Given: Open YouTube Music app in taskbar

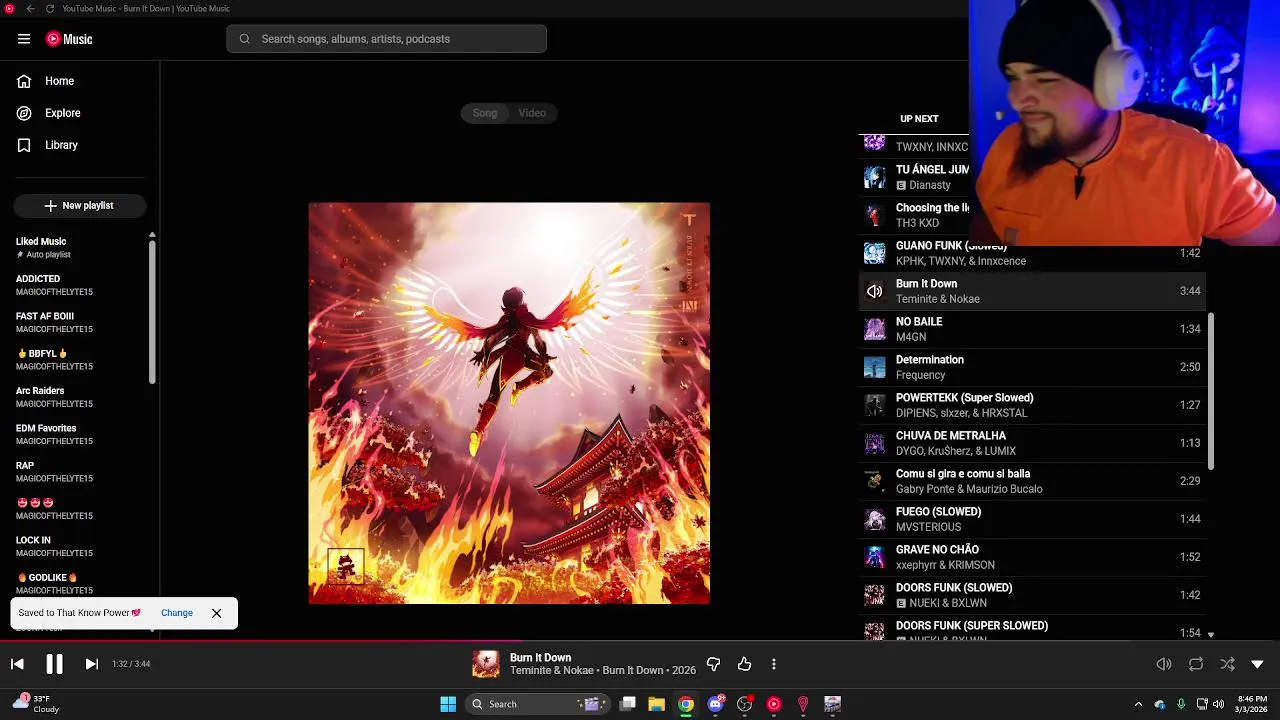Looking at the screenshot, I should tap(774, 704).
